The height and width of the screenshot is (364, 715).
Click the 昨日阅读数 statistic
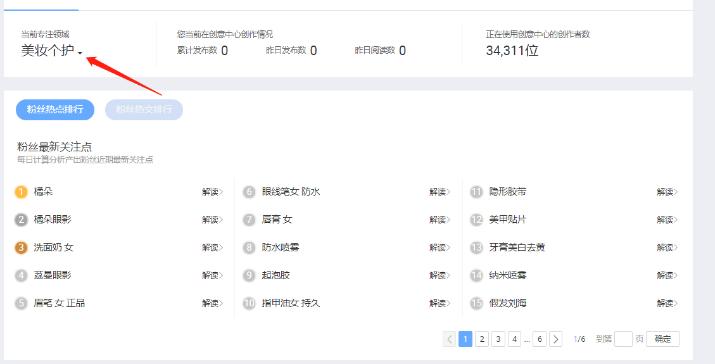pos(380,50)
